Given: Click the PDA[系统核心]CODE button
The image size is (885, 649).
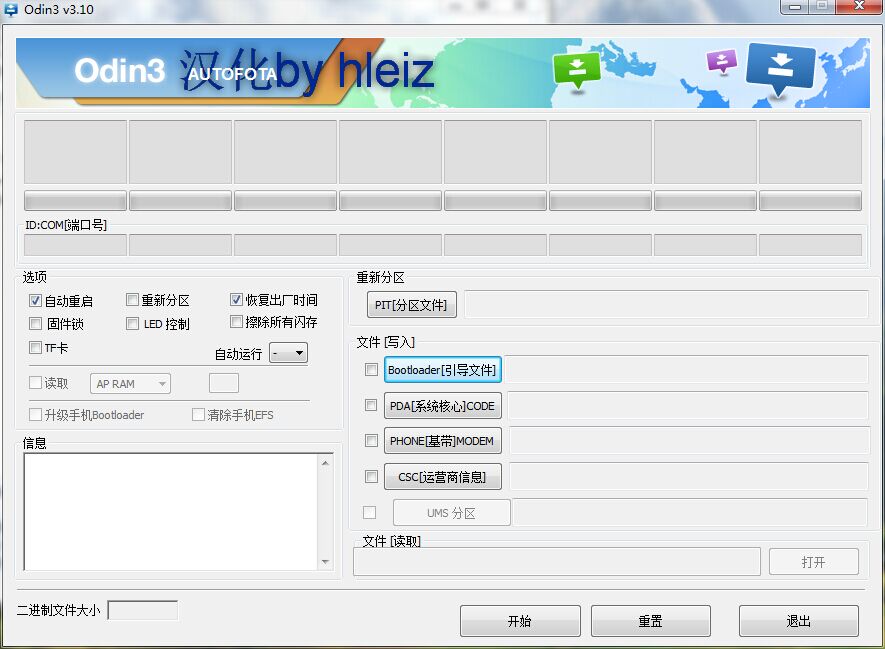Looking at the screenshot, I should point(442,406).
